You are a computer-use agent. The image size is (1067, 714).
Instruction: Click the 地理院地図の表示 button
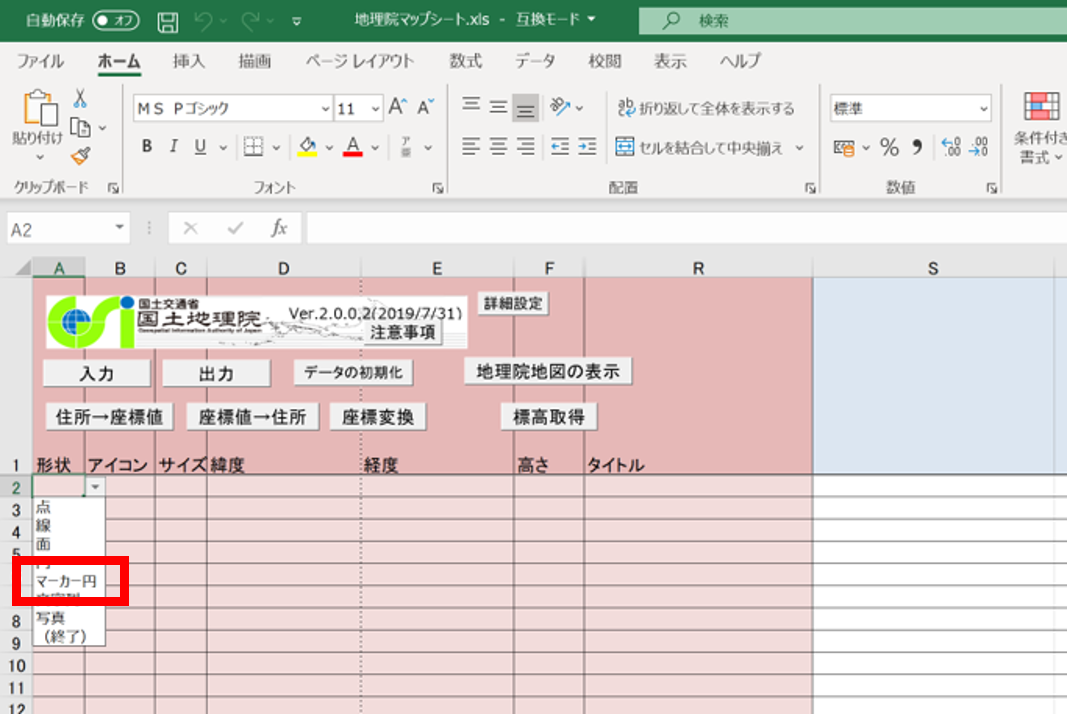pos(548,372)
